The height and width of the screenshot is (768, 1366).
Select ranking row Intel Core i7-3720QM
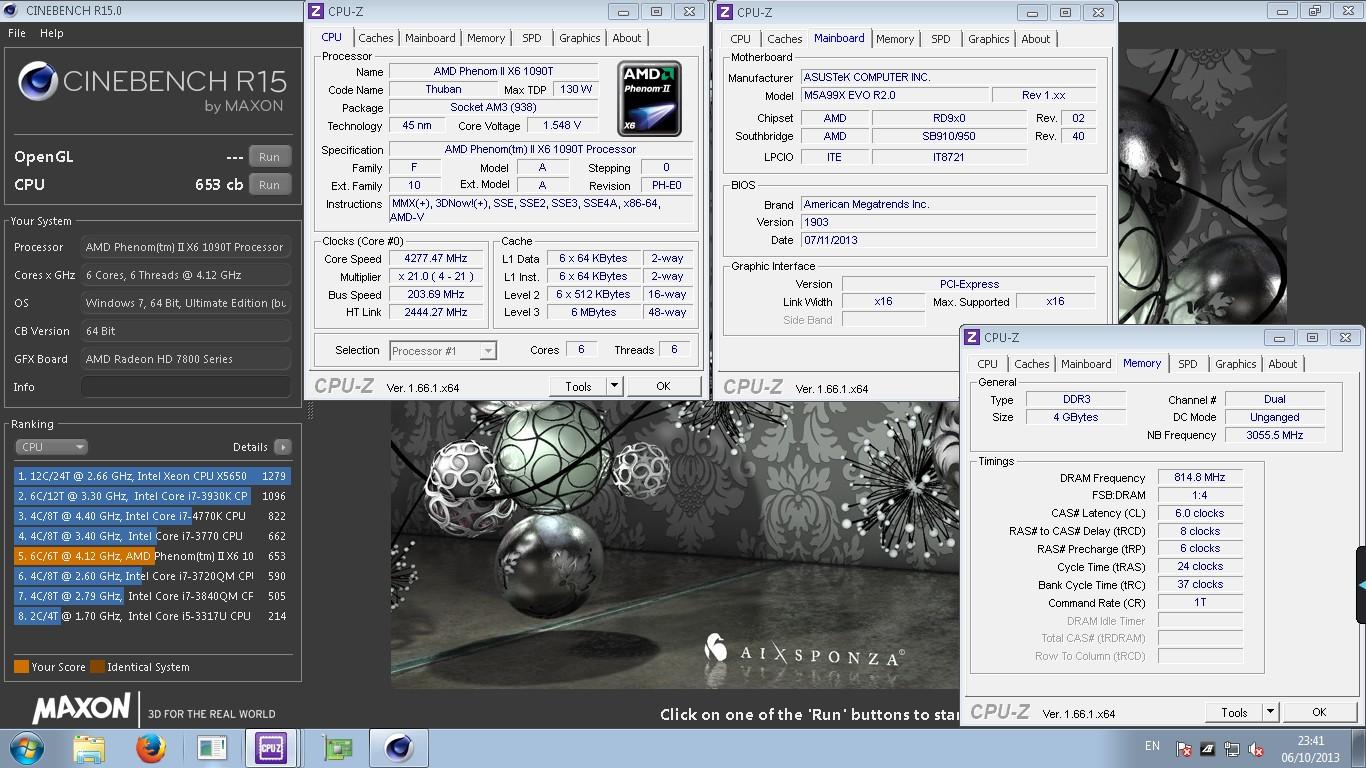coord(152,576)
